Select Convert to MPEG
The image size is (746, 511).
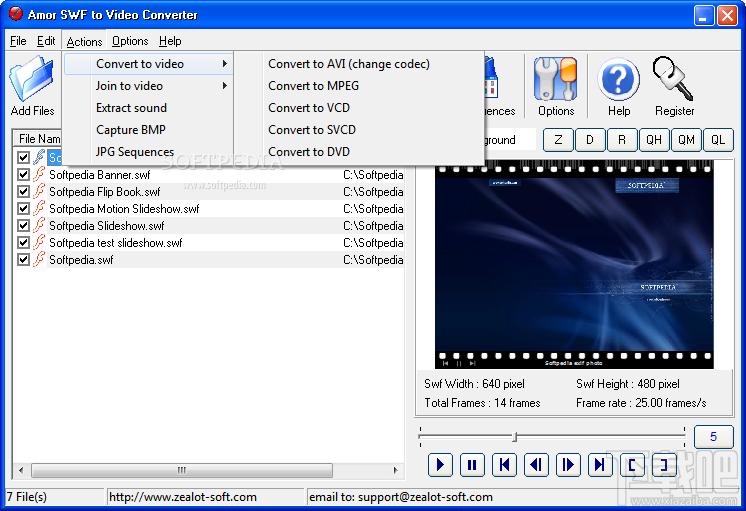(314, 86)
